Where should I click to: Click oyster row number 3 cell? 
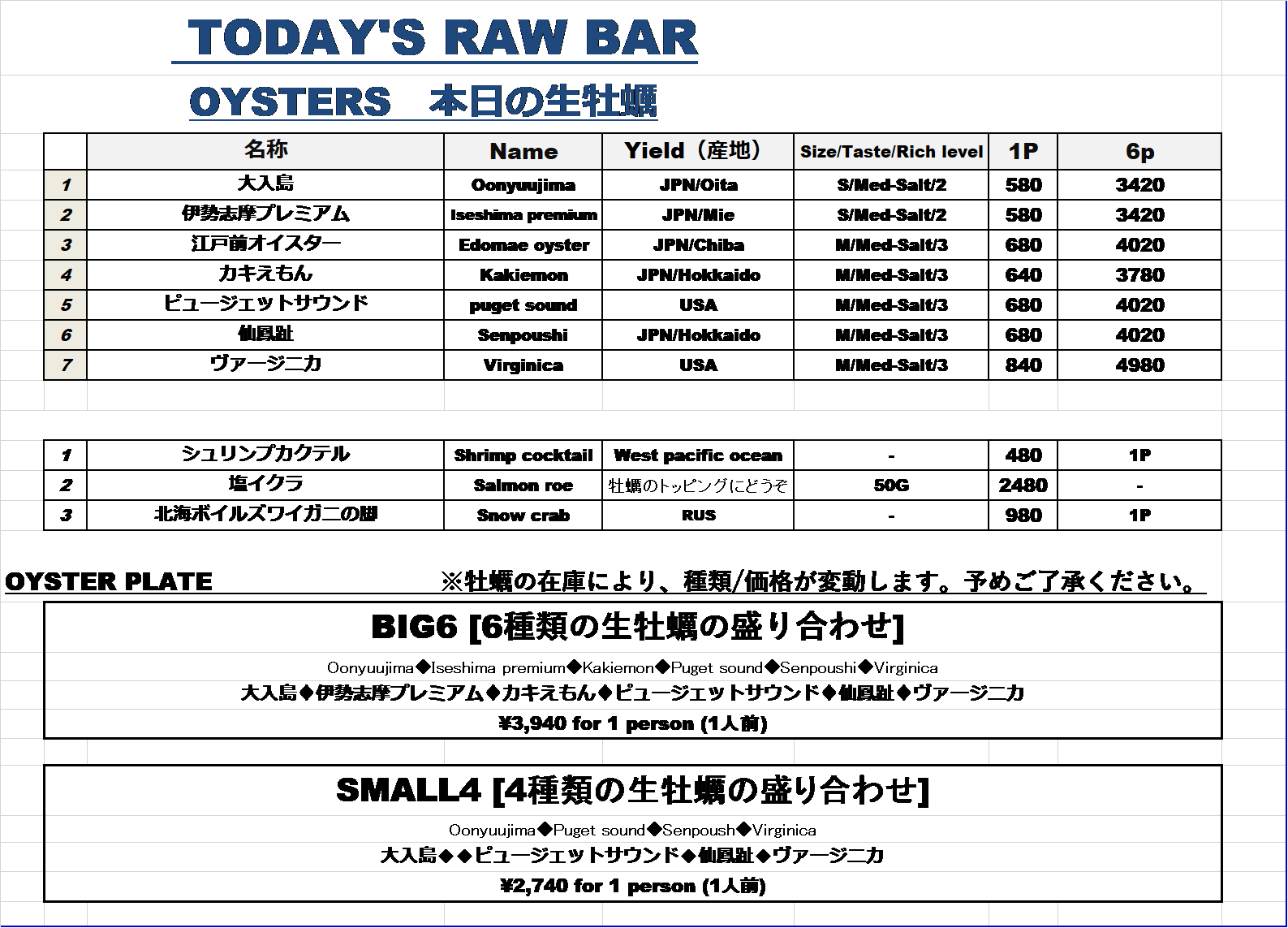click(66, 245)
